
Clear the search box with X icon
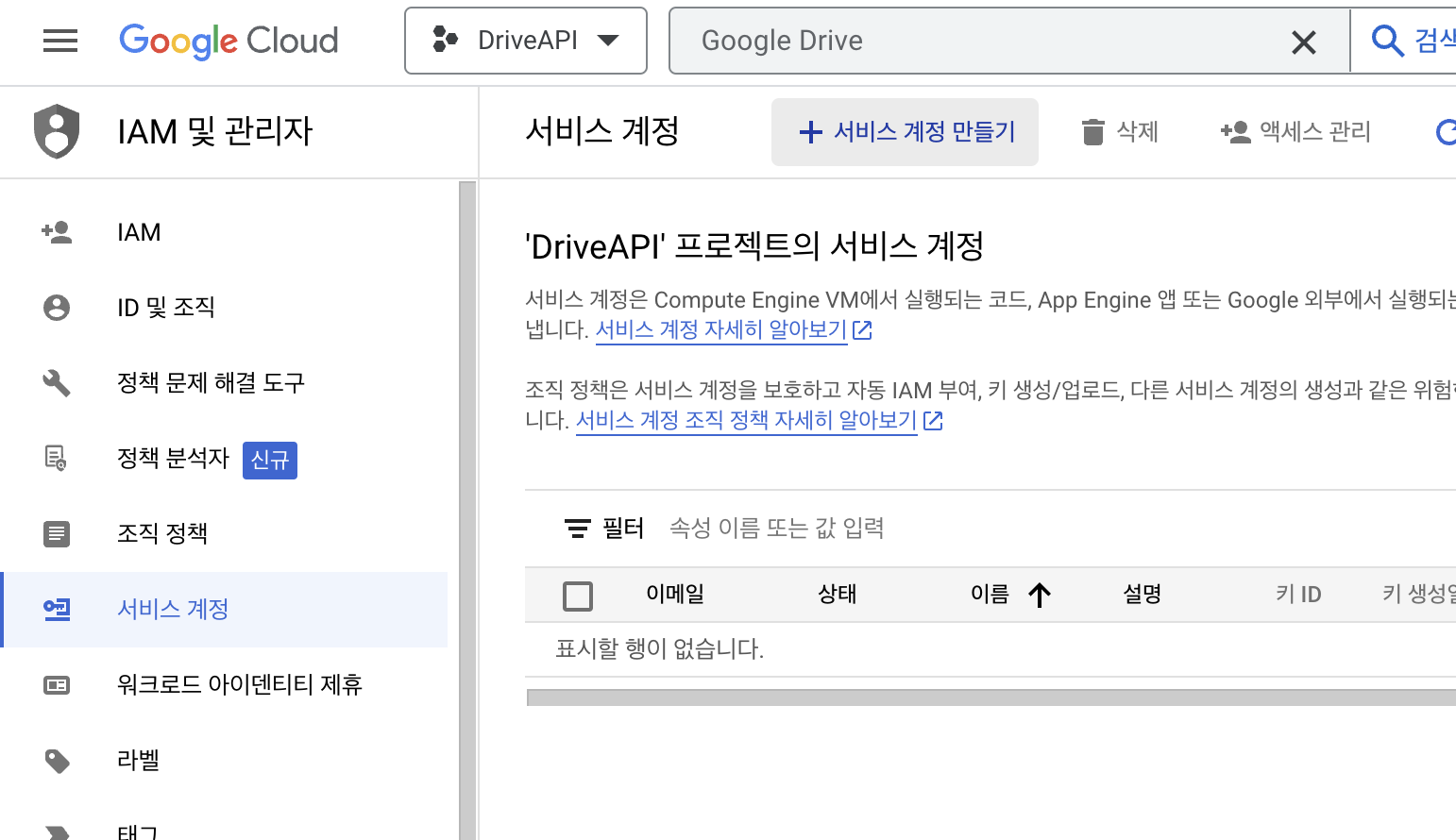click(x=1304, y=42)
